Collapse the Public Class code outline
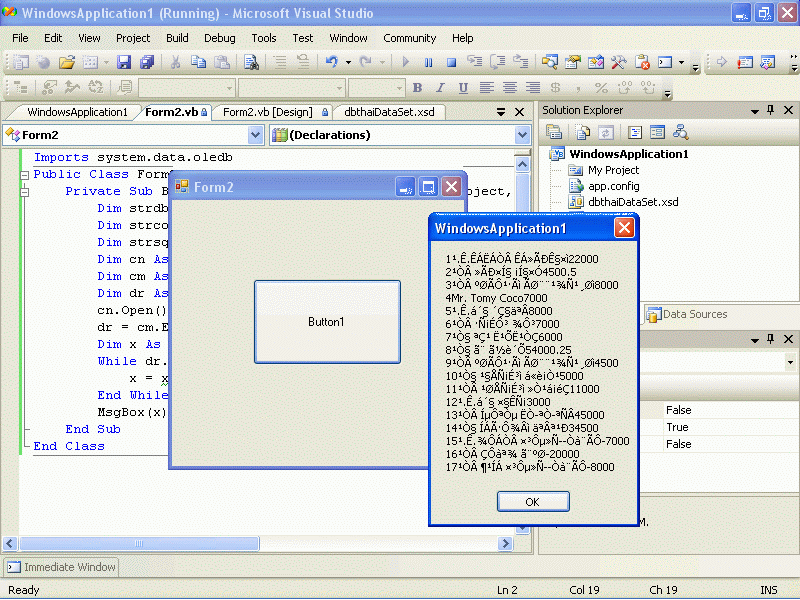Screen dimensions: 800x600 pyautogui.click(x=24, y=175)
